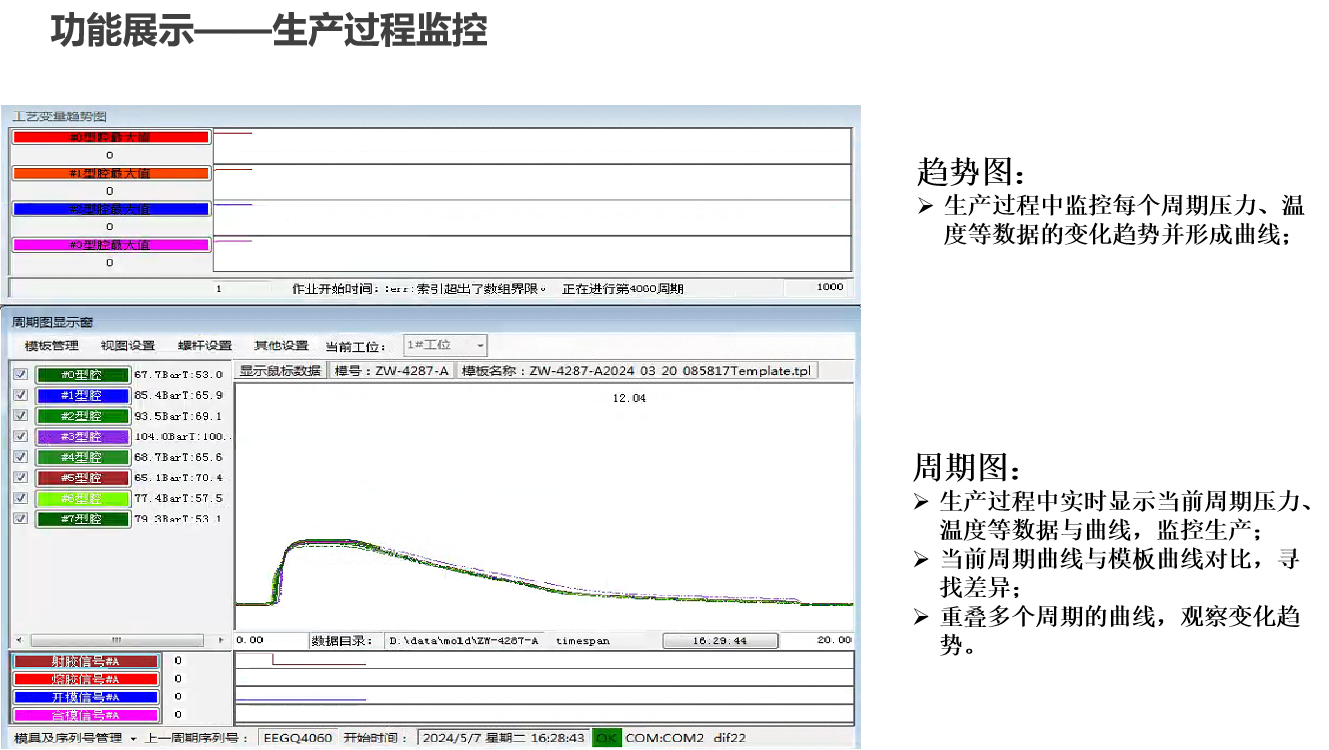The height and width of the screenshot is (750, 1329).
Task: Click the right arrow of horizontal scrollbar
Action: tap(221, 640)
